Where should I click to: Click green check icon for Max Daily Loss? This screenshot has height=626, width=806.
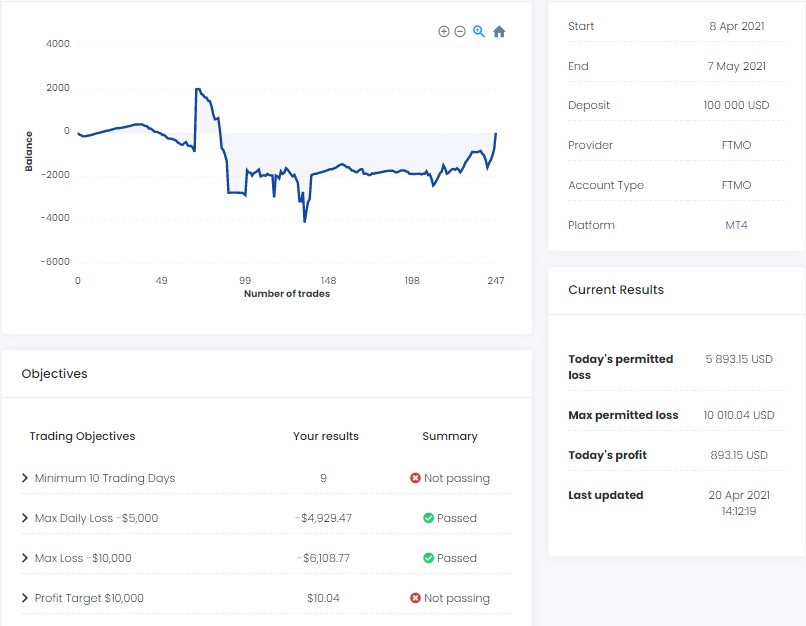[x=428, y=518]
